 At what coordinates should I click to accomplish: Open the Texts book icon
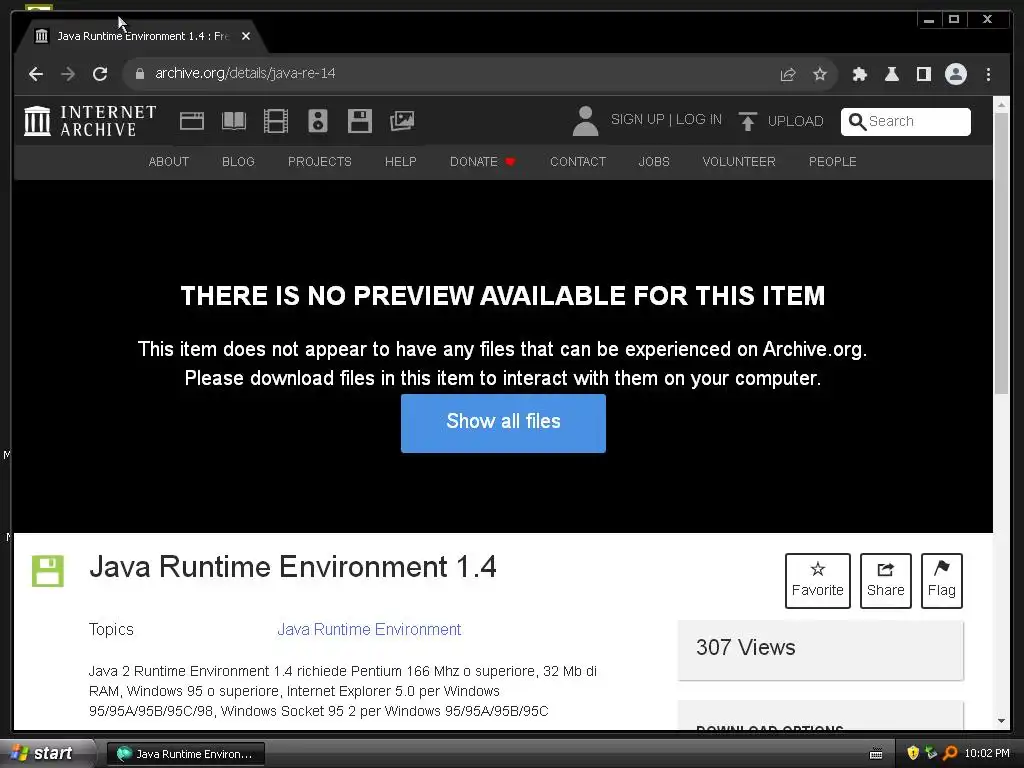tap(234, 121)
